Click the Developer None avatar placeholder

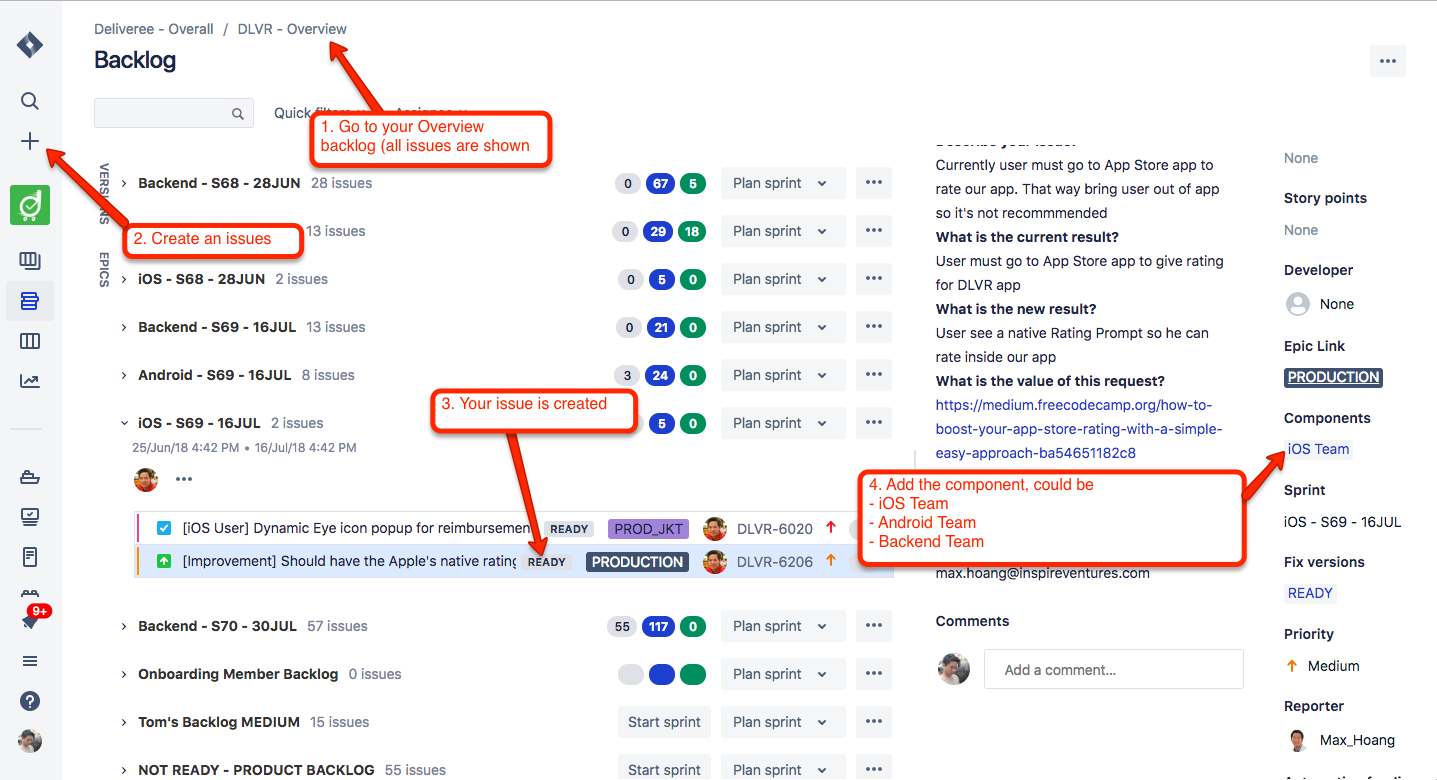1298,304
